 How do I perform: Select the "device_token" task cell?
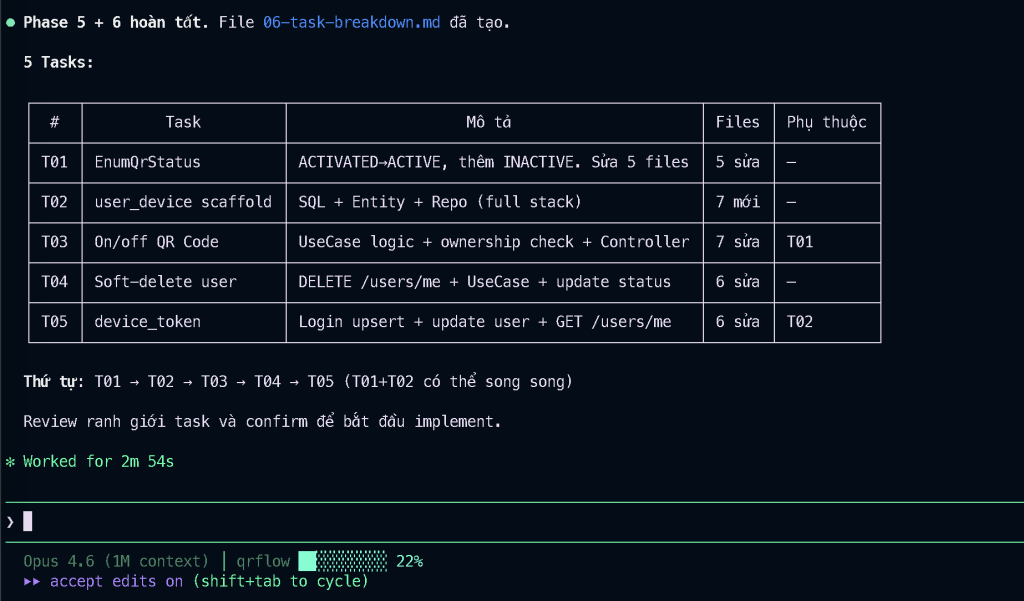coord(147,322)
